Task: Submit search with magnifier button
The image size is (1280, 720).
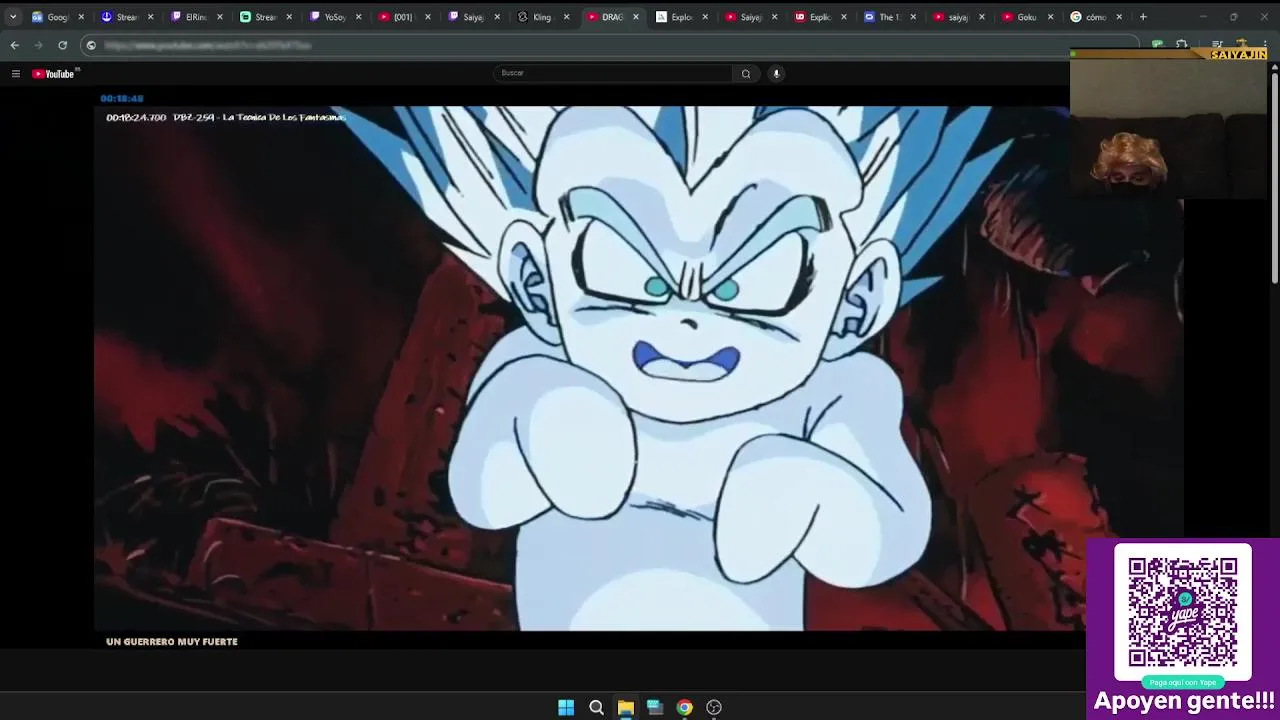Action: click(x=746, y=73)
